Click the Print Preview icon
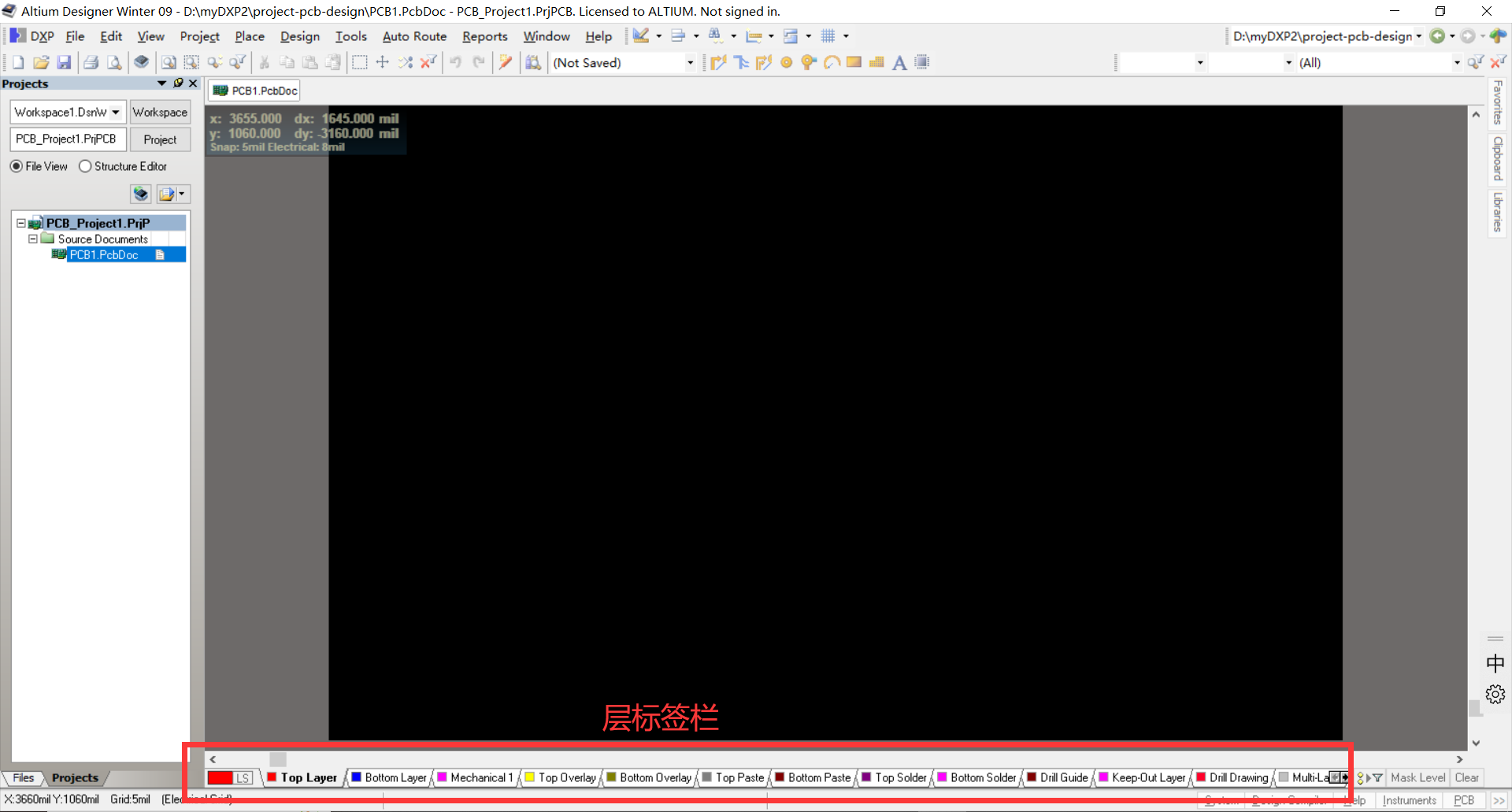1512x812 pixels. 114,62
